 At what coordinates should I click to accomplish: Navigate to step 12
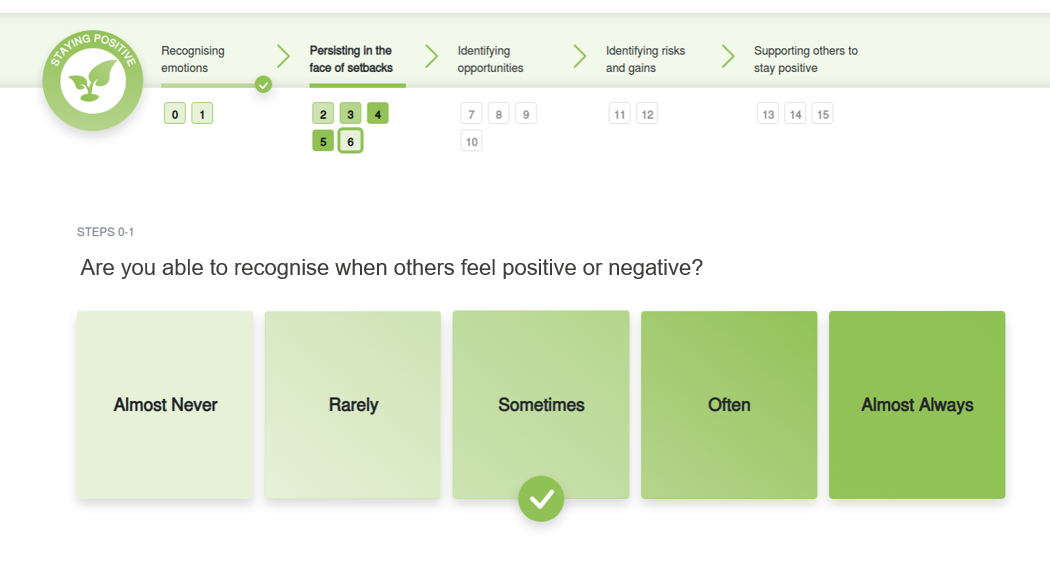click(647, 114)
